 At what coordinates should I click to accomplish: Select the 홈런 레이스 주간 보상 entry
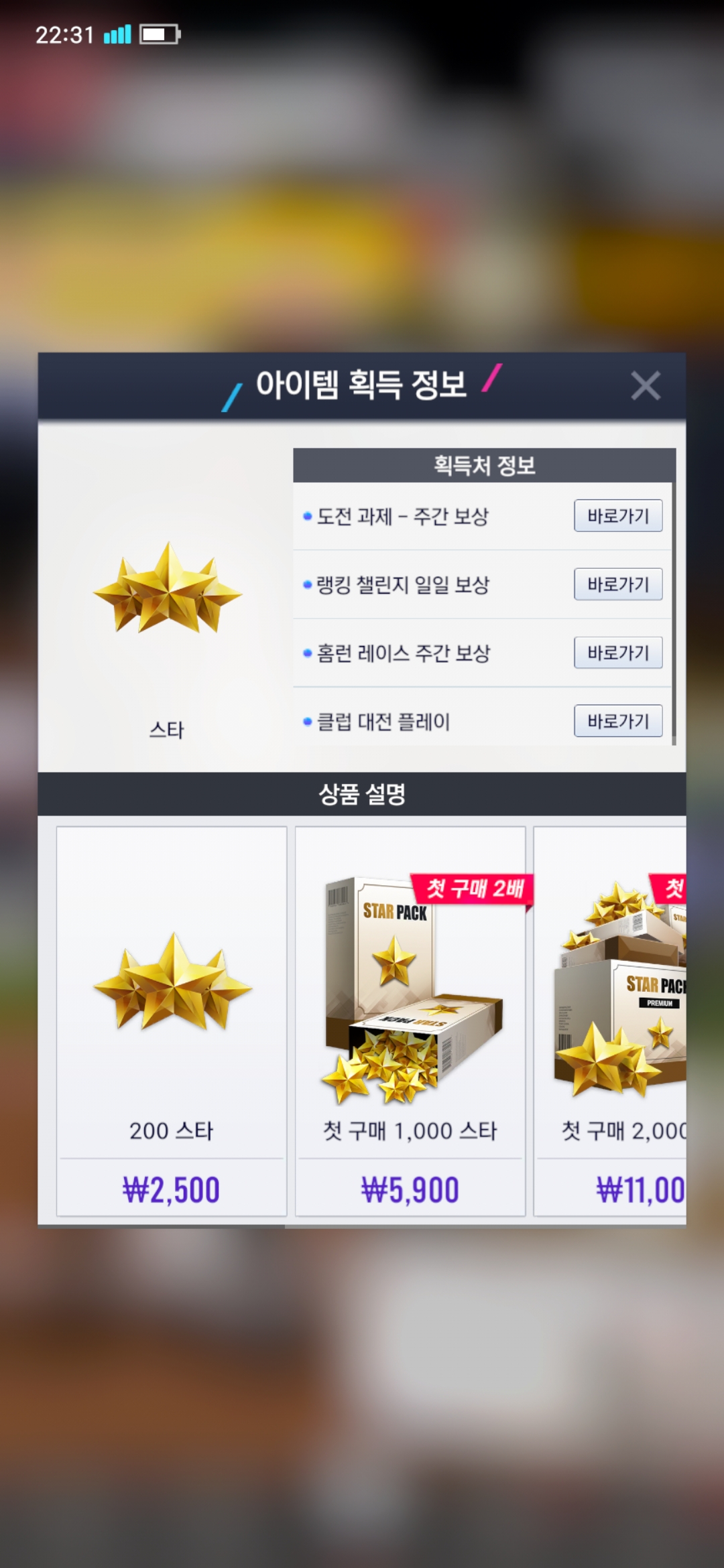pos(434,653)
